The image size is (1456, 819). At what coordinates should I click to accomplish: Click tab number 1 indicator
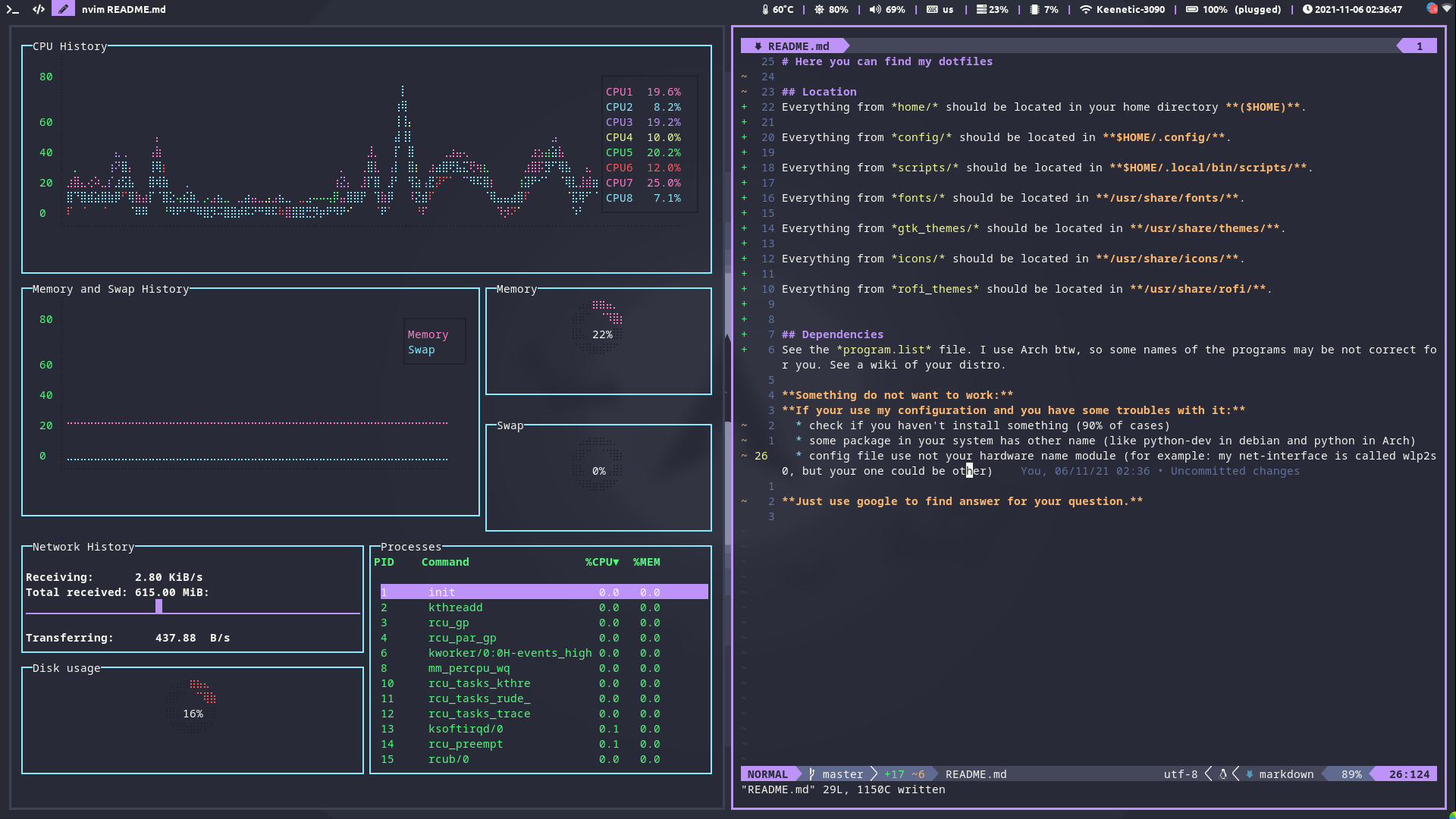1419,46
